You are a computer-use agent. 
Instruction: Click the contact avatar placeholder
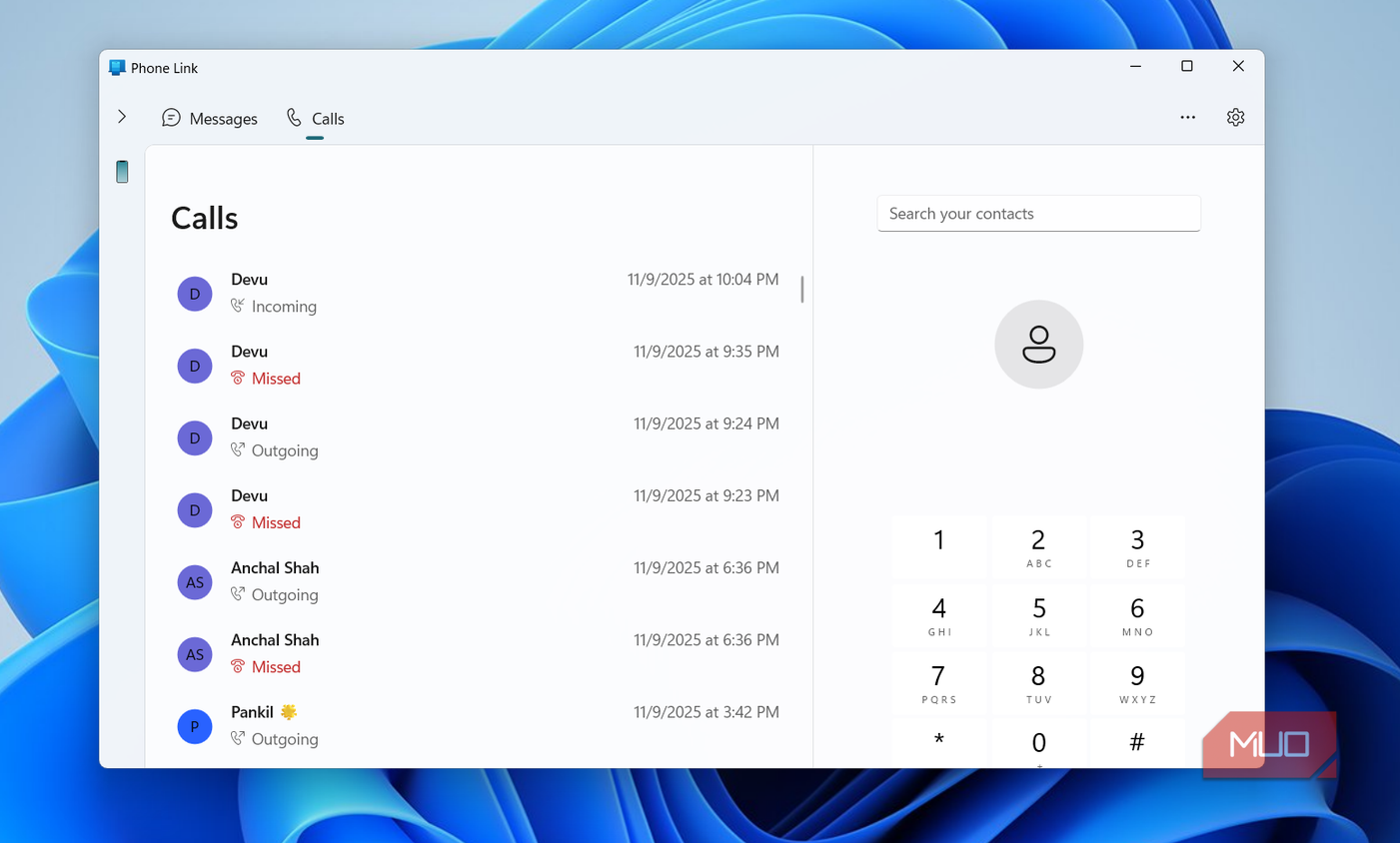tap(1038, 344)
